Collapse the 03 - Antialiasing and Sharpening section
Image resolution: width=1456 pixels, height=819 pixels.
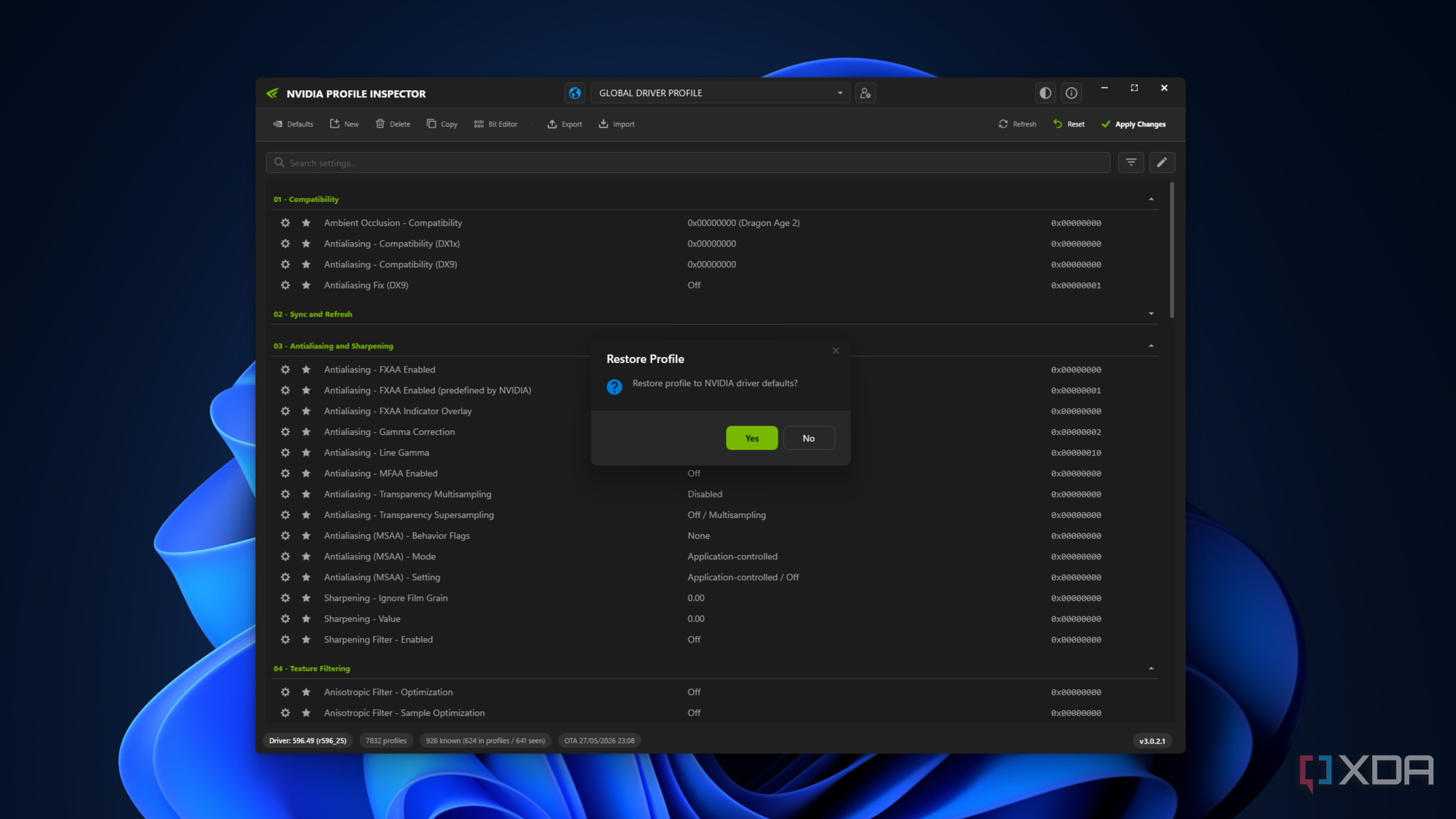click(1151, 346)
